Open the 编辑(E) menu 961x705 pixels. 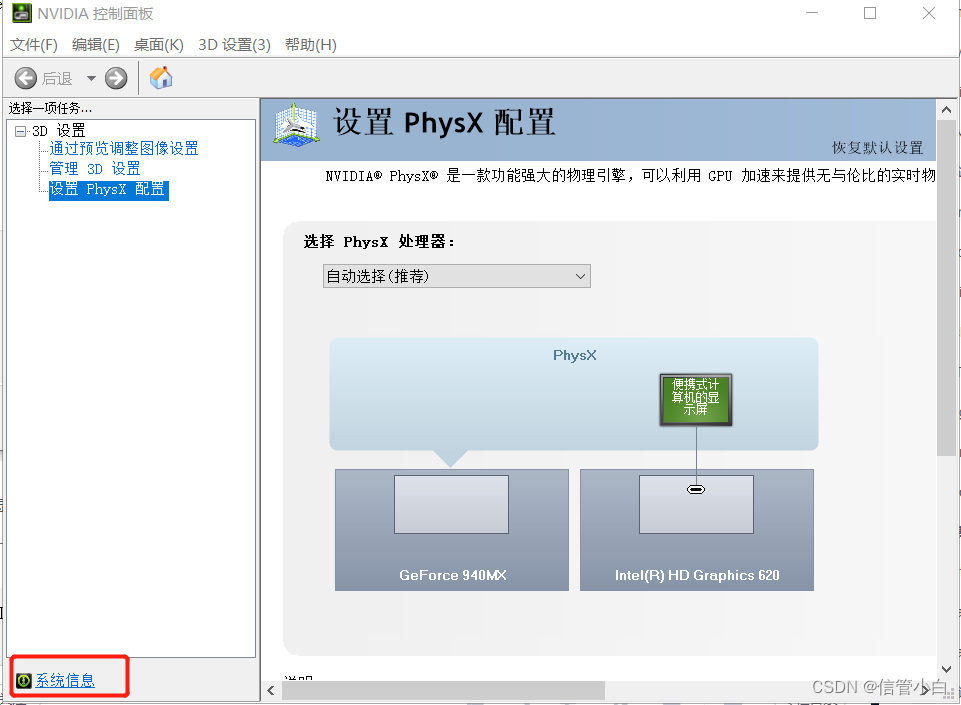coord(96,45)
